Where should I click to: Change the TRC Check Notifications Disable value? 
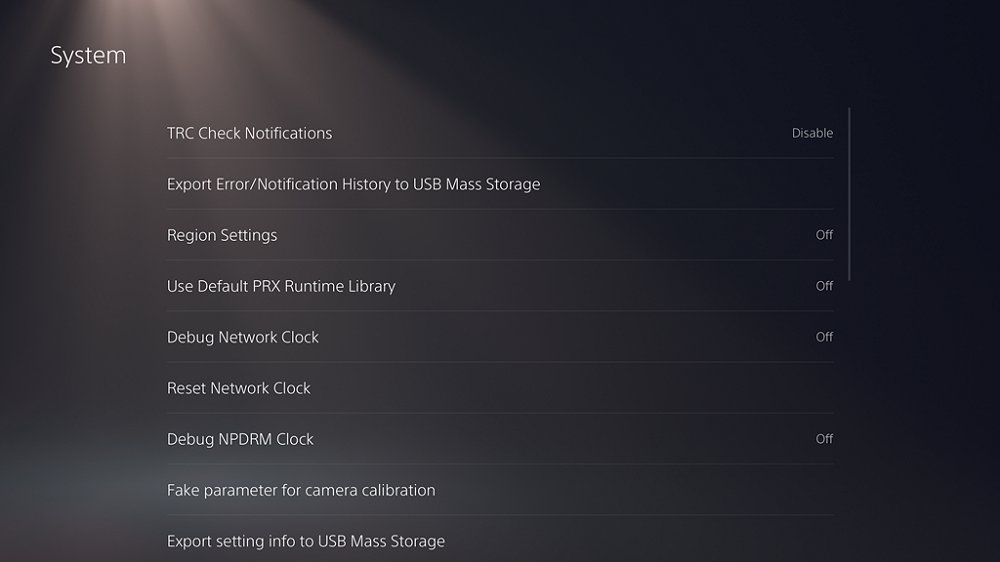[x=812, y=133]
